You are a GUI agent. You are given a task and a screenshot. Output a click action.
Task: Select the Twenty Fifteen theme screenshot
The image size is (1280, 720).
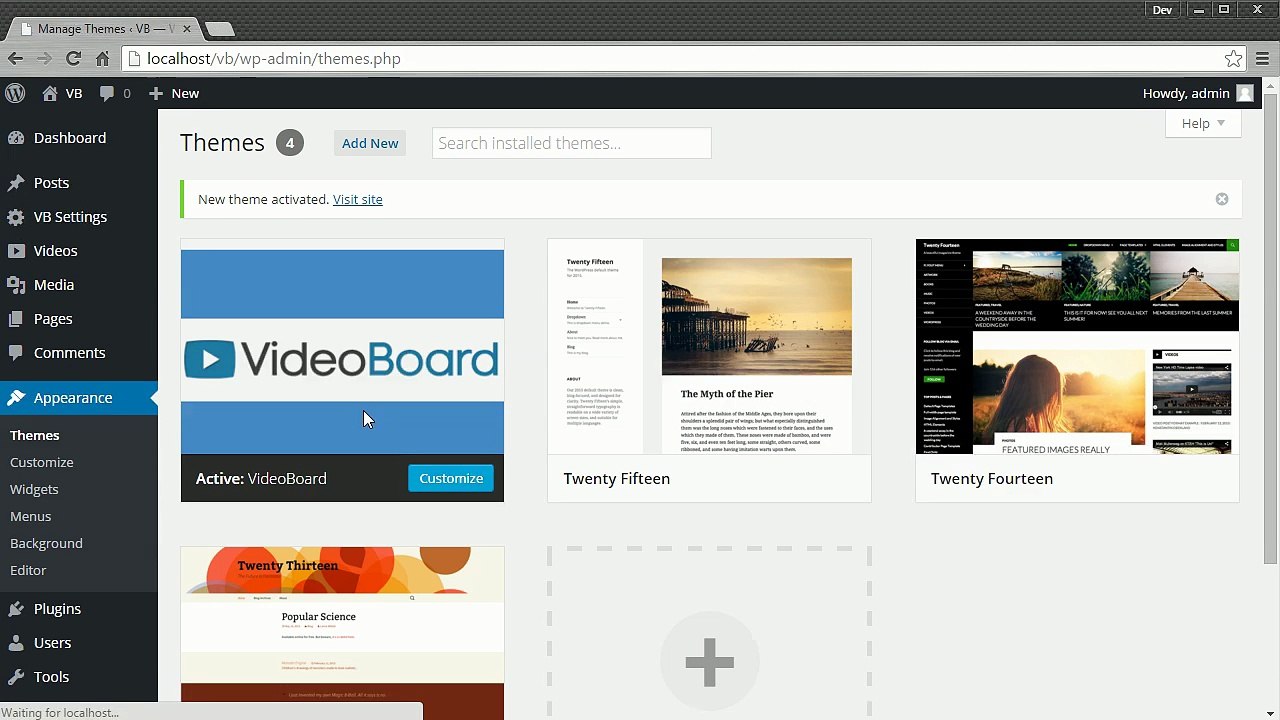(x=709, y=347)
